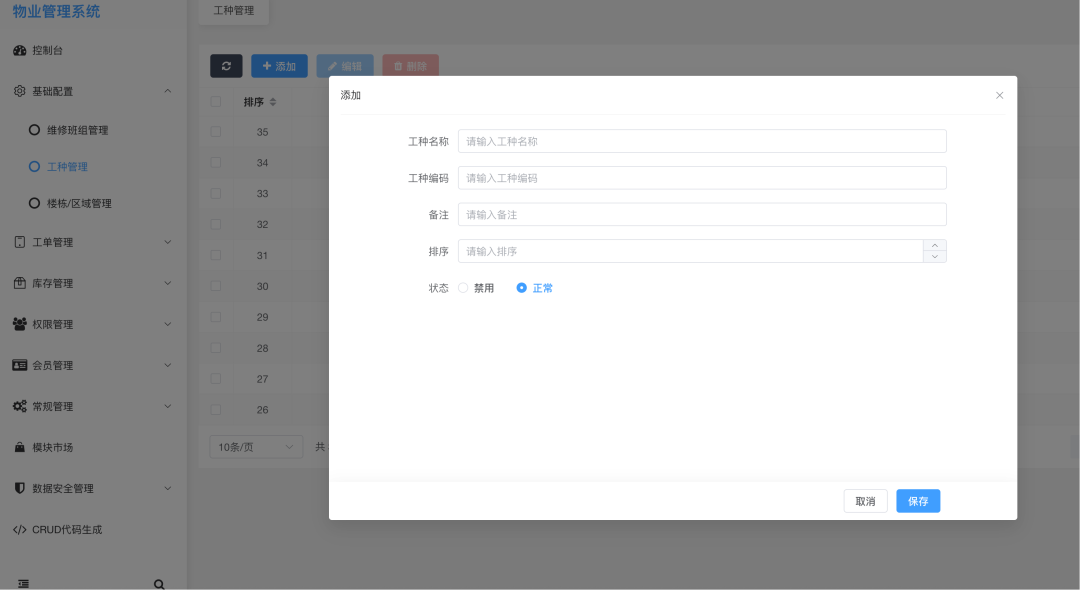Check the row checkbox for 排序 35

216,131
